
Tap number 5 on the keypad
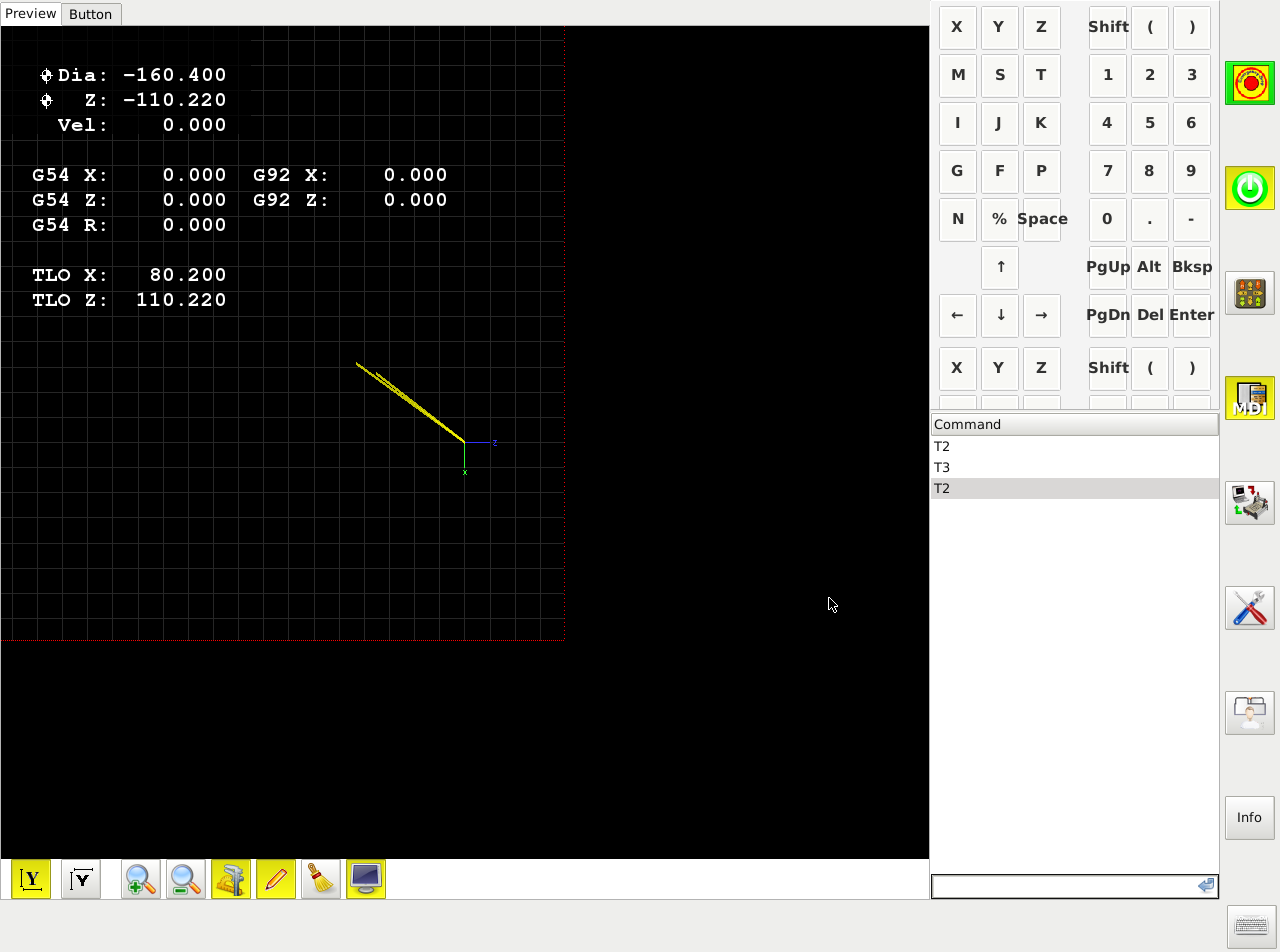[x=1150, y=123]
